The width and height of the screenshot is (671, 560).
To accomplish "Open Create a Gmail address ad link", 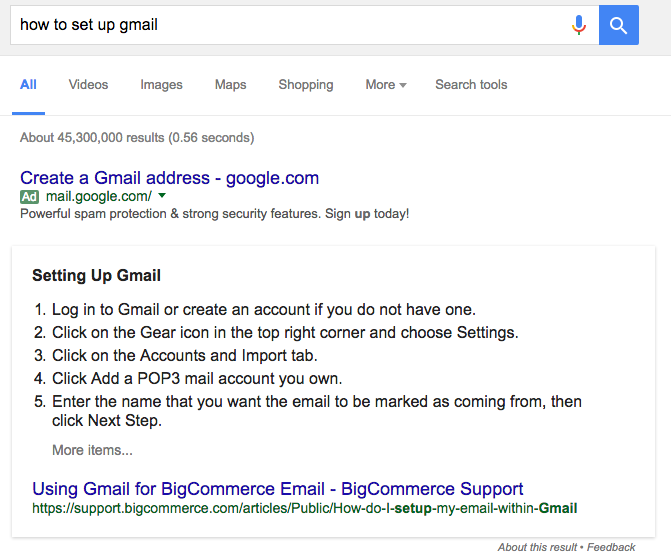I will tap(169, 178).
